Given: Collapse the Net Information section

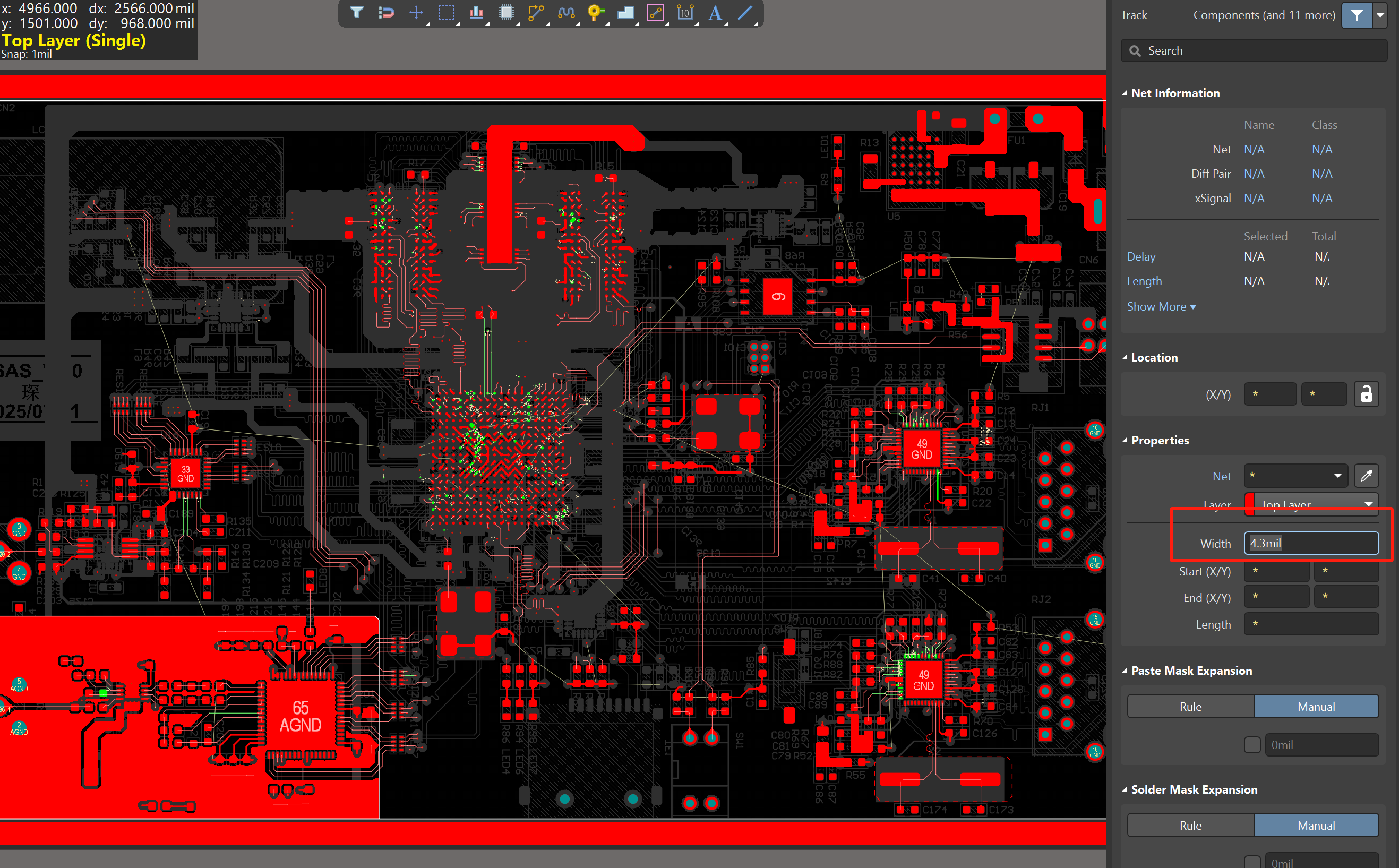Looking at the screenshot, I should tap(1125, 93).
